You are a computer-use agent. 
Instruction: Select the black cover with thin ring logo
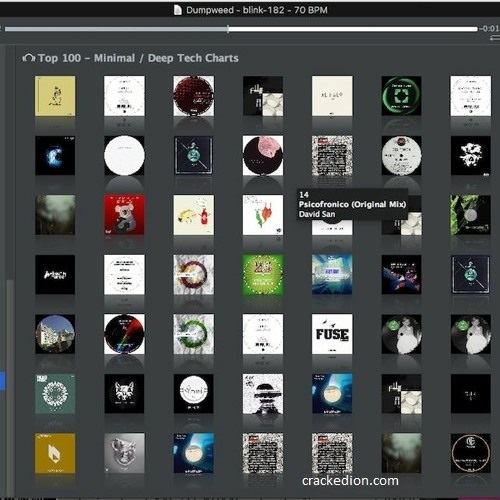point(471,453)
